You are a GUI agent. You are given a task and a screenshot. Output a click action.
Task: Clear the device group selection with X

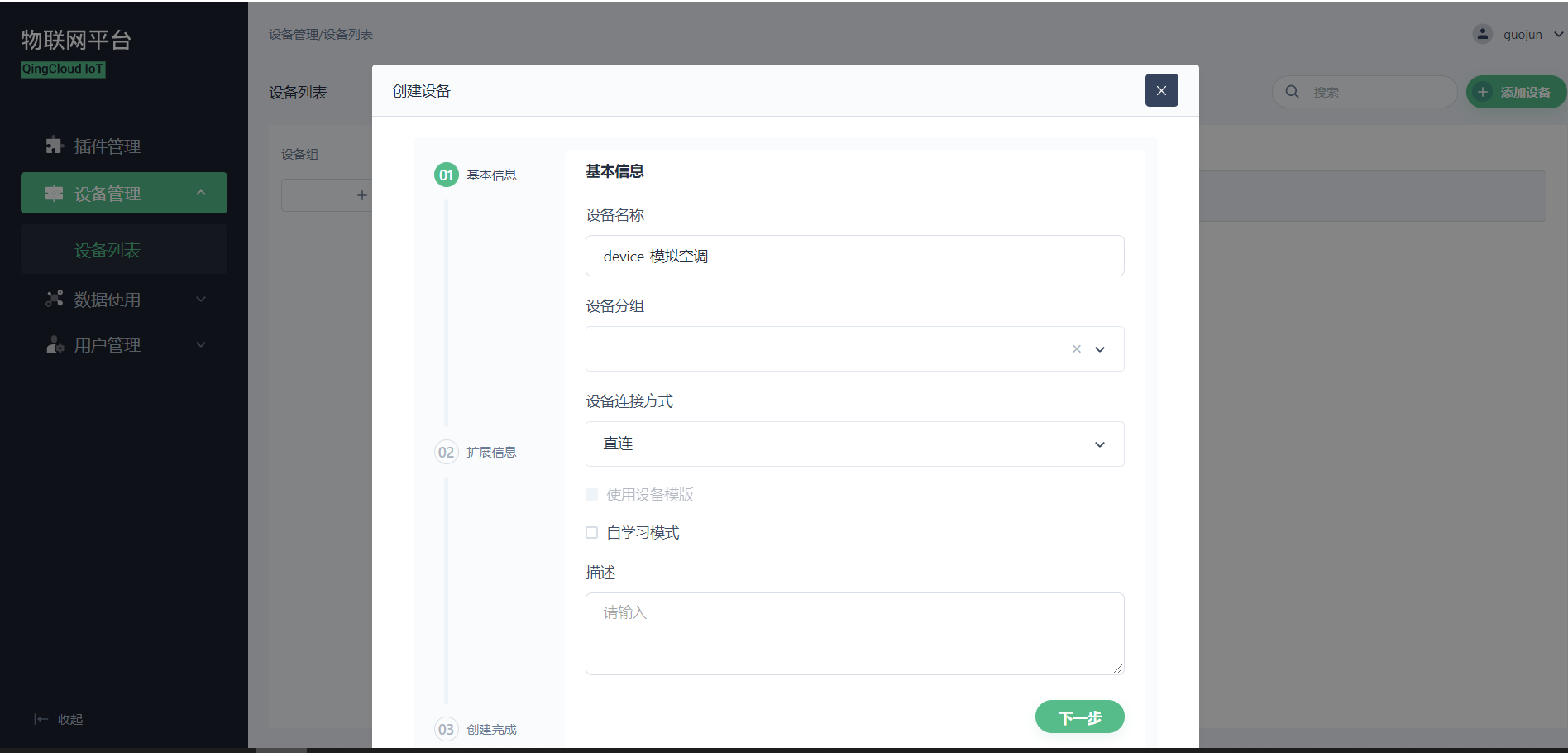pos(1076,349)
